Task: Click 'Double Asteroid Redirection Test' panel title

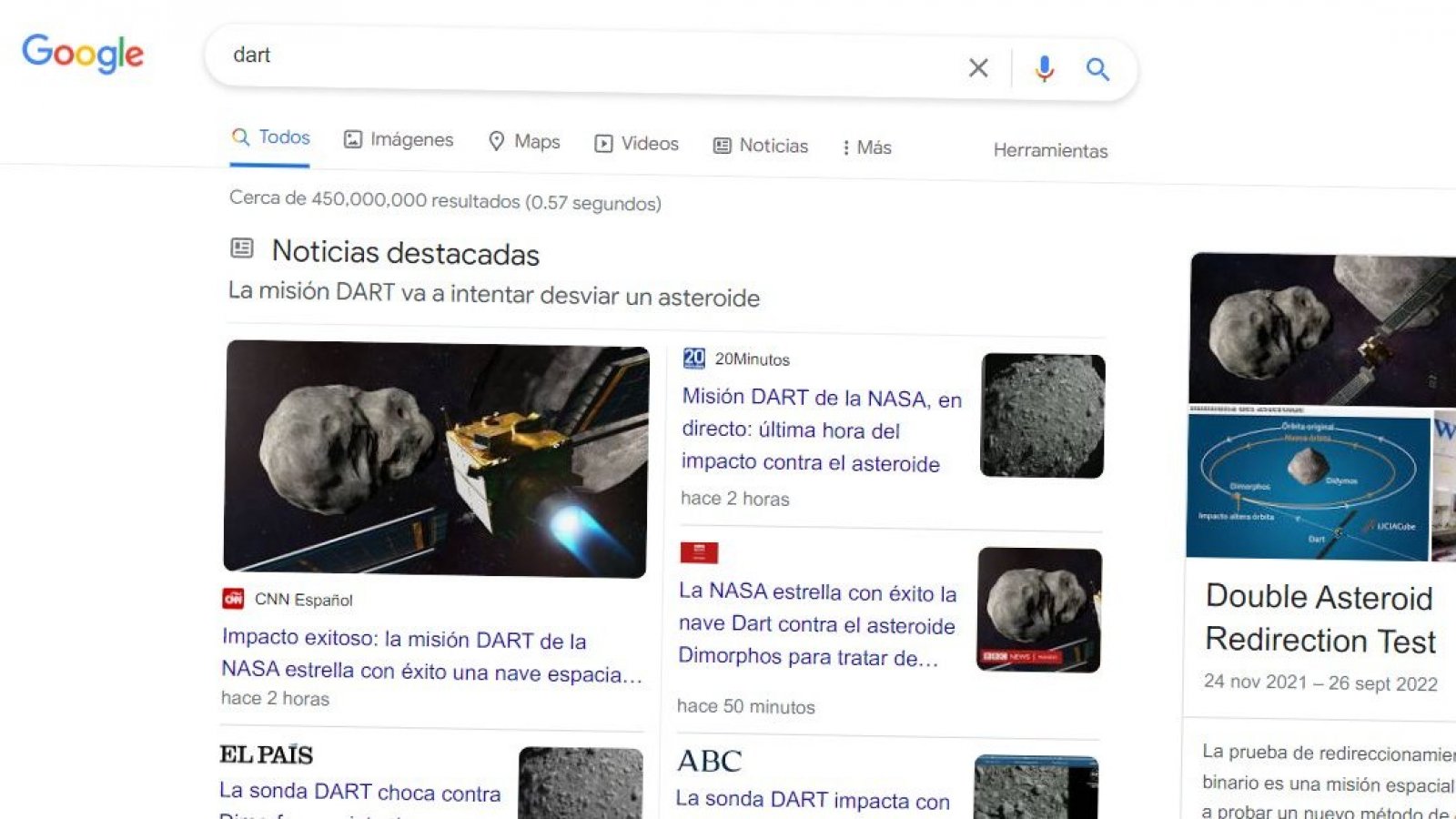Action: [1319, 619]
